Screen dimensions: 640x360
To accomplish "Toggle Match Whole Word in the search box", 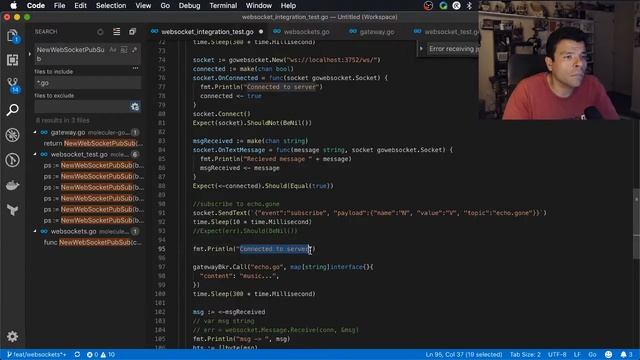I will click(x=124, y=50).
